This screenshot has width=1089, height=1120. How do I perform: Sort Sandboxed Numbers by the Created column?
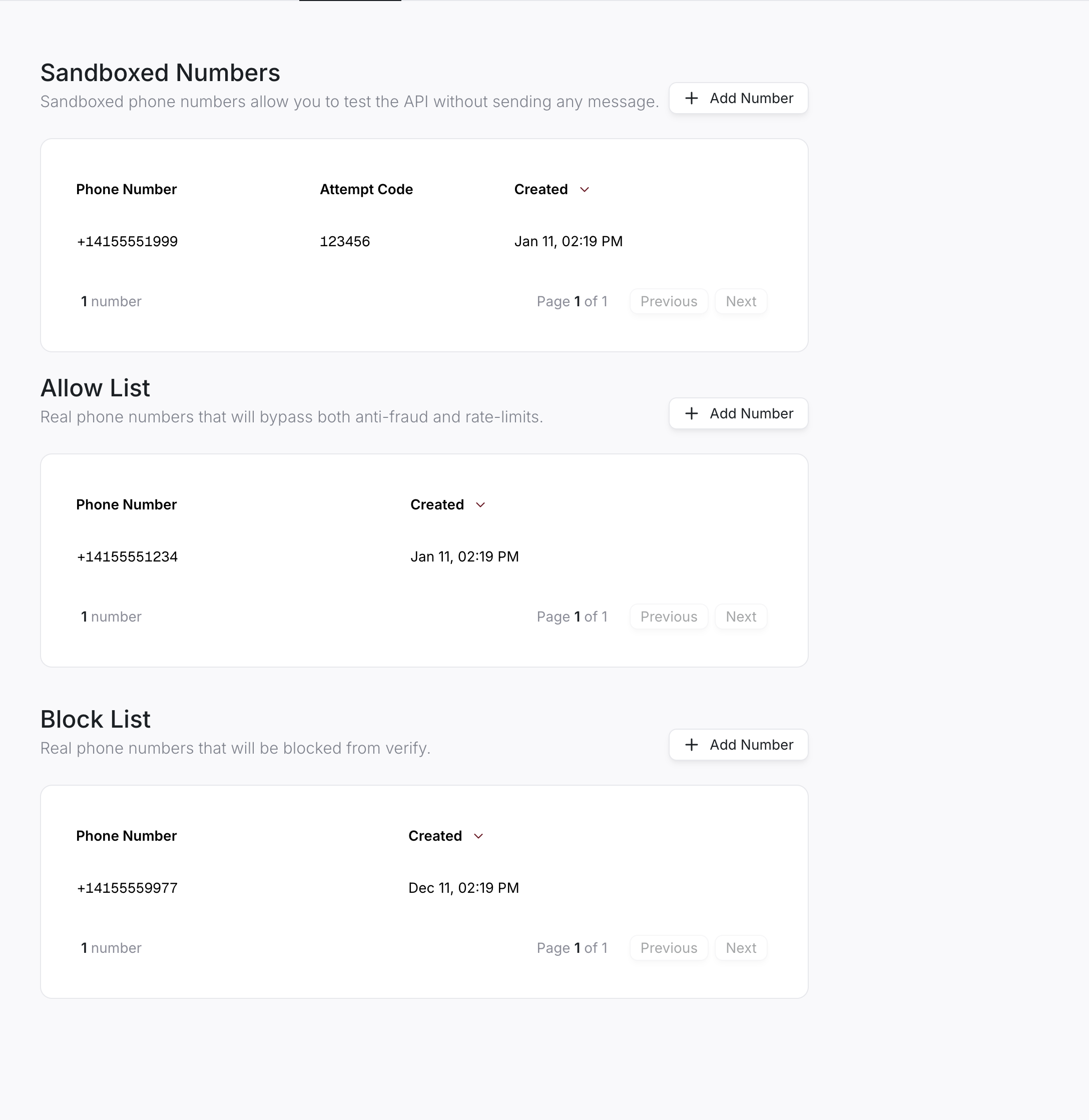(541, 189)
